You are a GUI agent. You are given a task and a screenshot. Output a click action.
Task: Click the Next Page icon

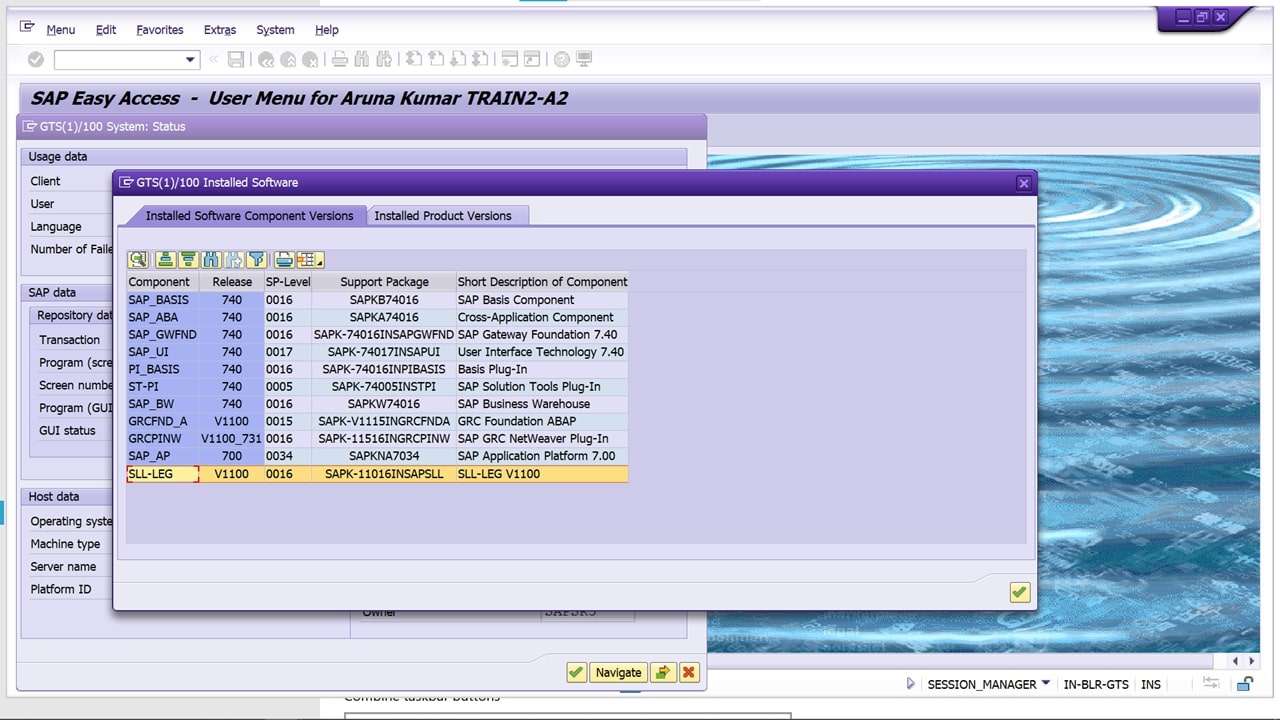coord(457,60)
